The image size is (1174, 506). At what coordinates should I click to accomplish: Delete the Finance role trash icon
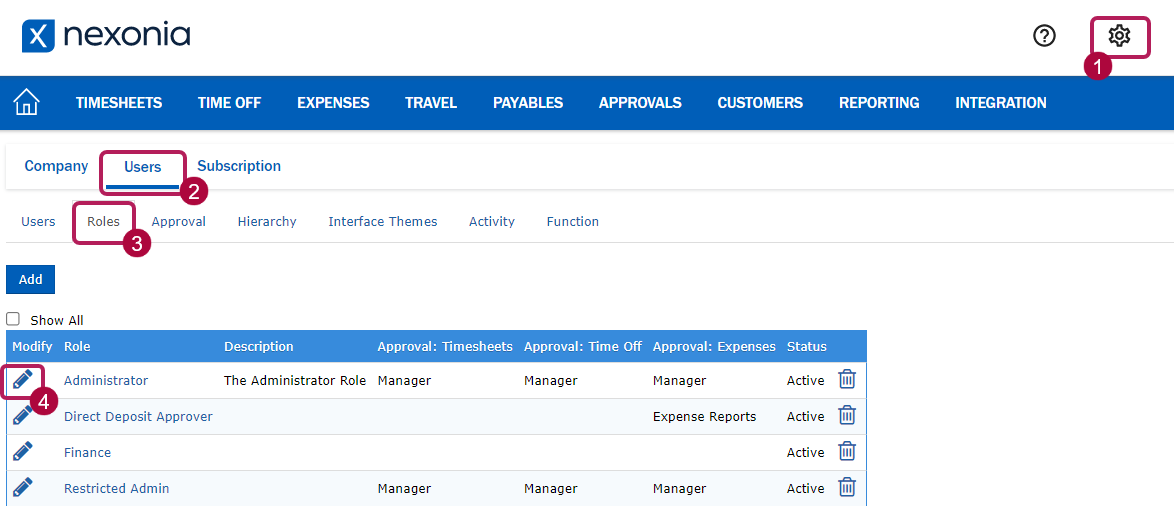846,451
